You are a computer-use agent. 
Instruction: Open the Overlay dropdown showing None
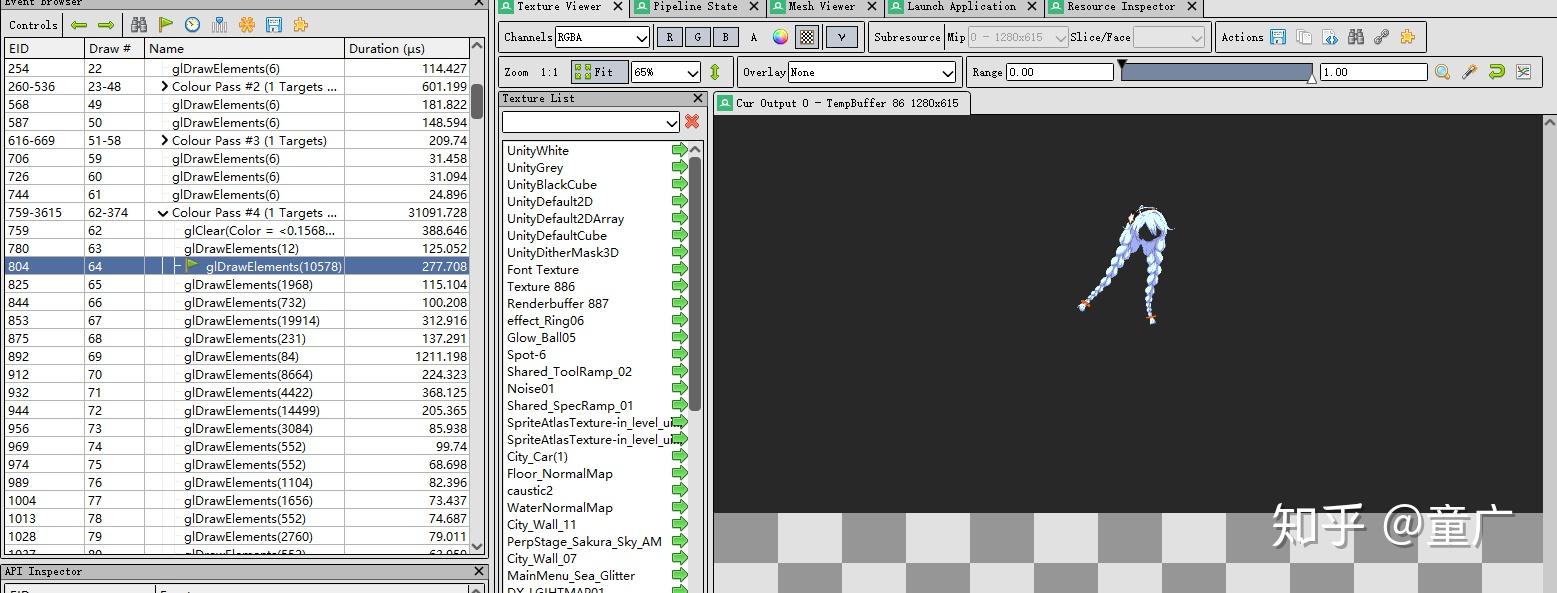click(870, 71)
